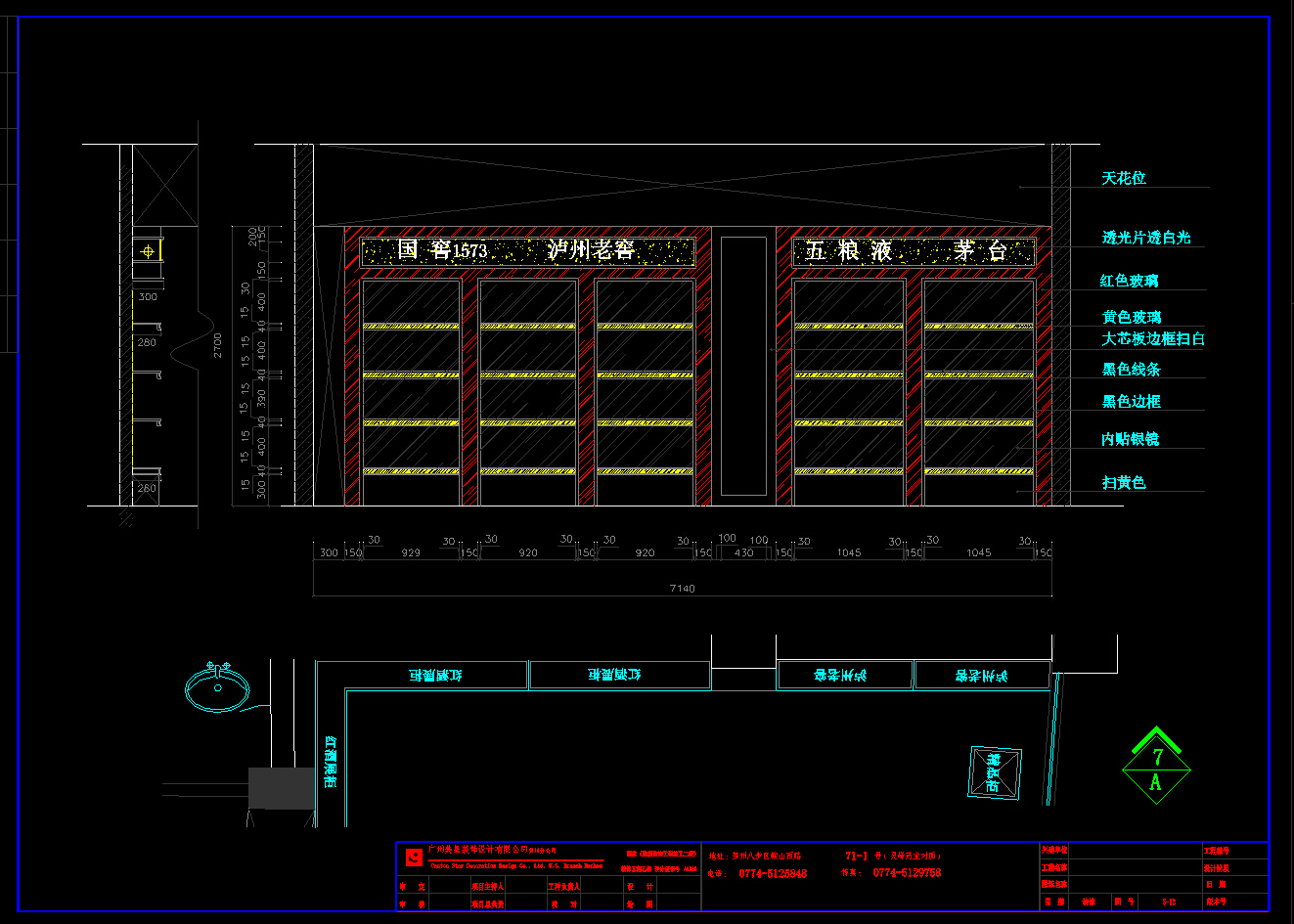
Task: Click the S-12 drawing number cell
Action: pyautogui.click(x=1169, y=902)
